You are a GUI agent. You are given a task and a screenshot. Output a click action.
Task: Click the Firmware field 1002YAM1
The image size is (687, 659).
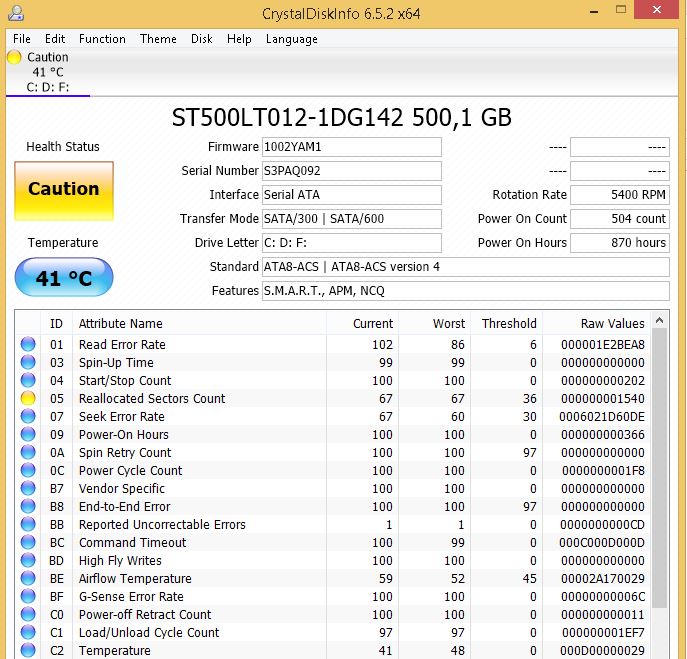click(352, 147)
